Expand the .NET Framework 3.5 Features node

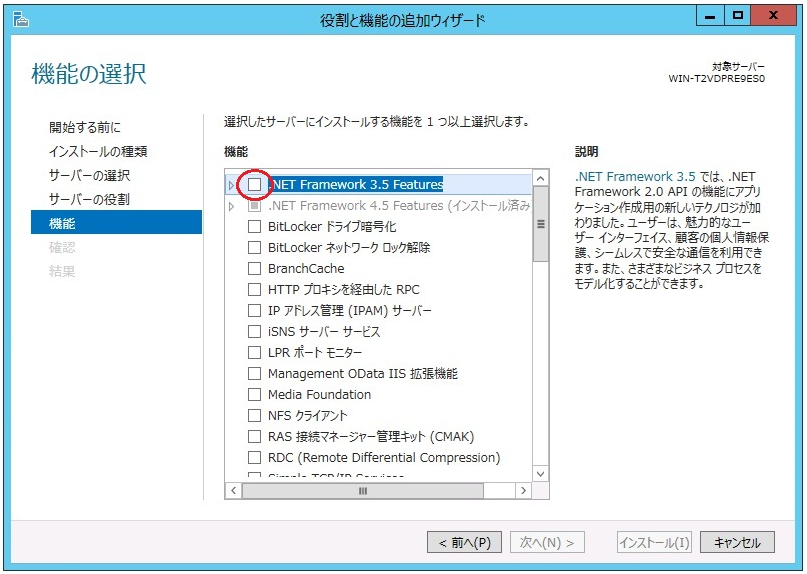[x=232, y=185]
